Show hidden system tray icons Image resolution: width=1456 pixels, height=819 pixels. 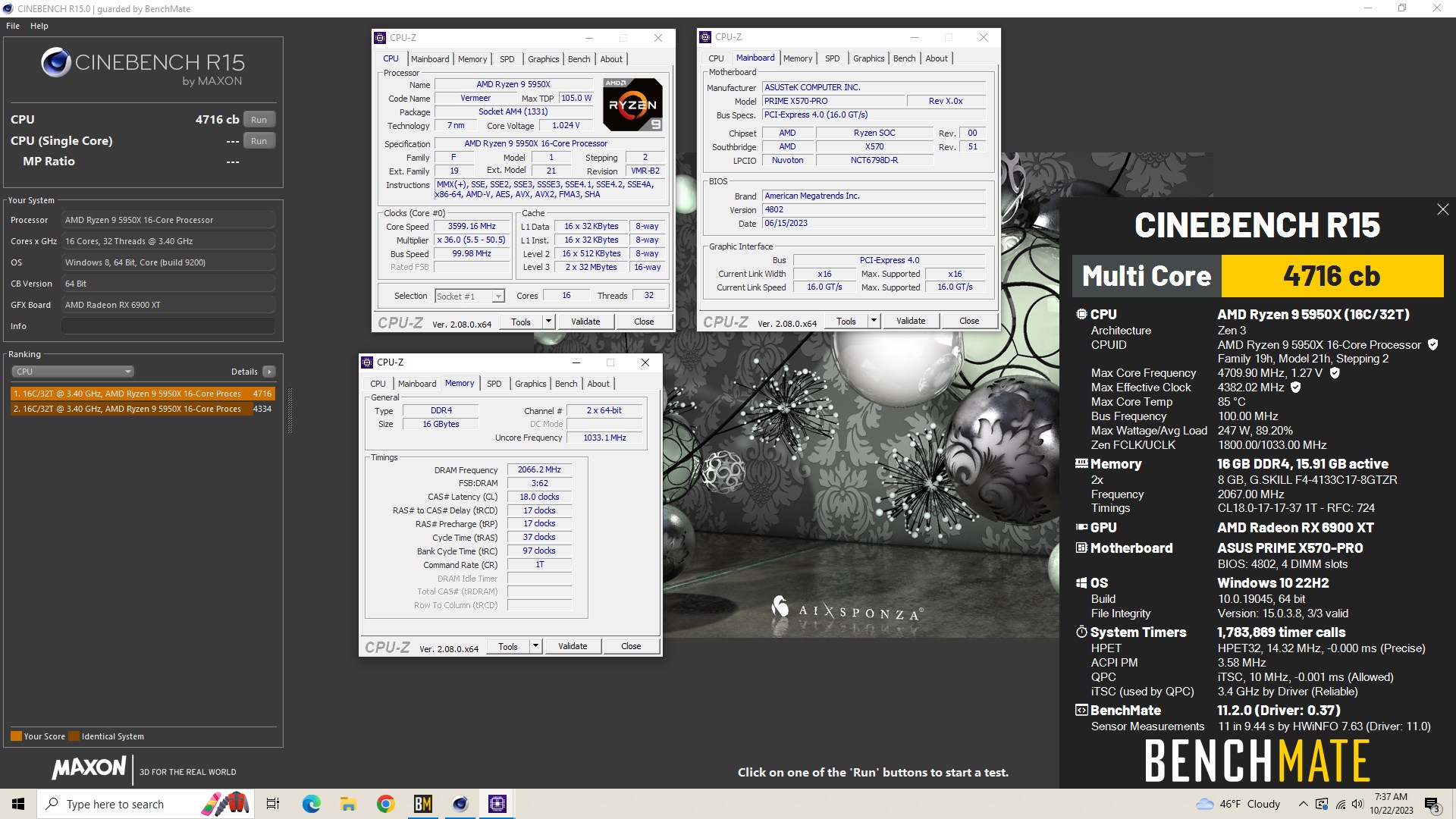pyautogui.click(x=1303, y=804)
